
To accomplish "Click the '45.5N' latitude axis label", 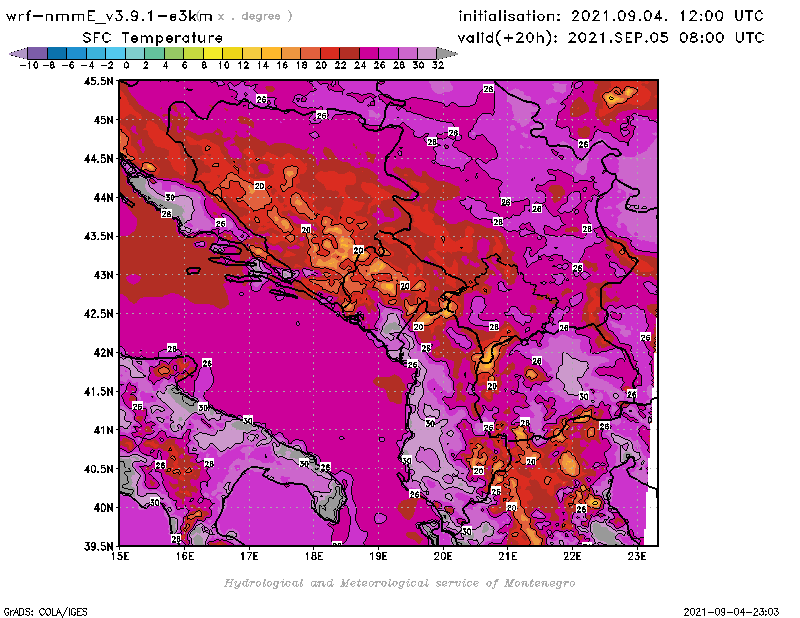I will pyautogui.click(x=98, y=81).
